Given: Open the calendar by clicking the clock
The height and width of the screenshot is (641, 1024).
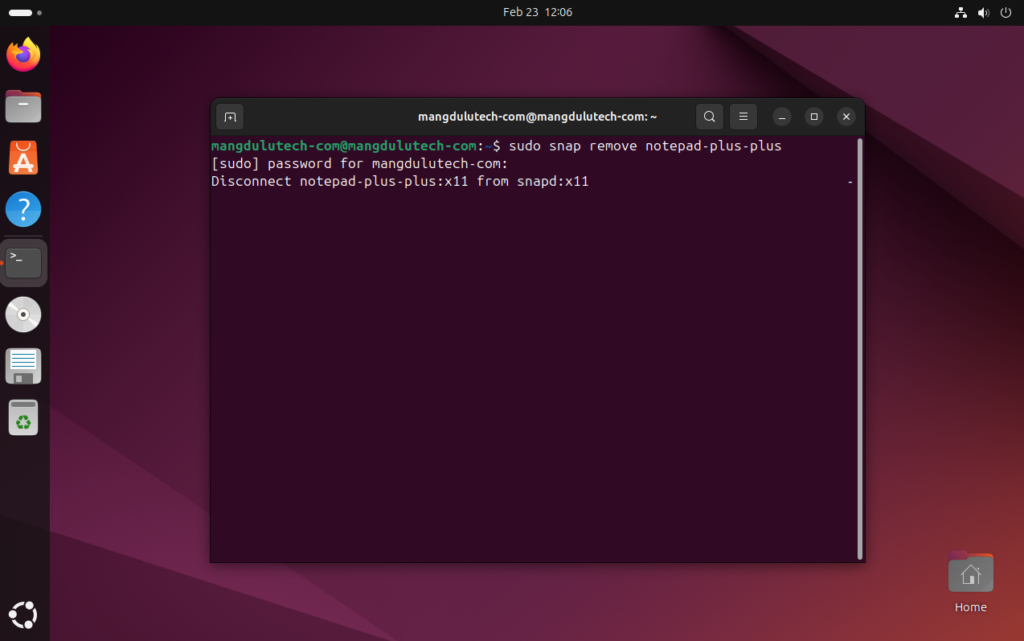Looking at the screenshot, I should 538,12.
